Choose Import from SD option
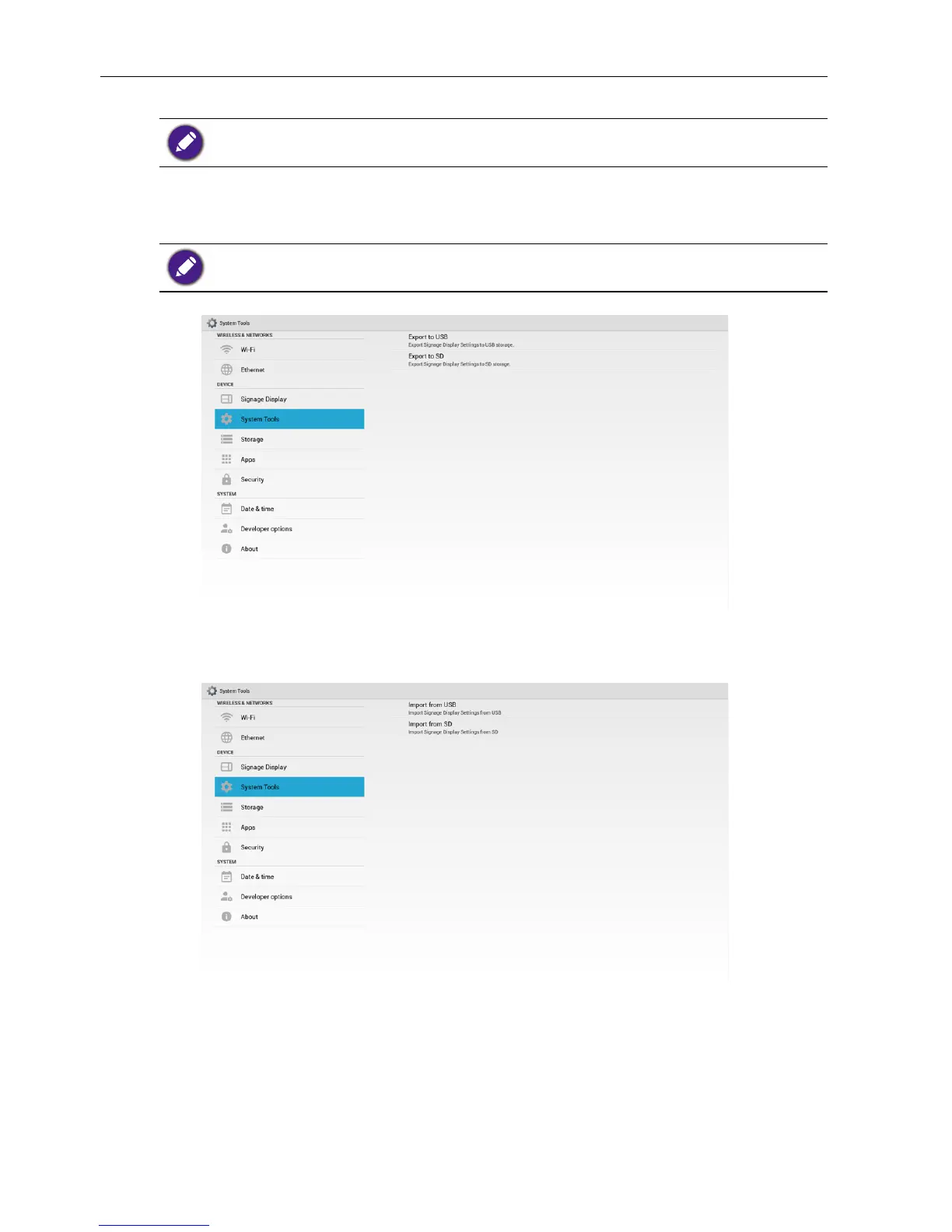The image size is (952, 1232). point(430,724)
